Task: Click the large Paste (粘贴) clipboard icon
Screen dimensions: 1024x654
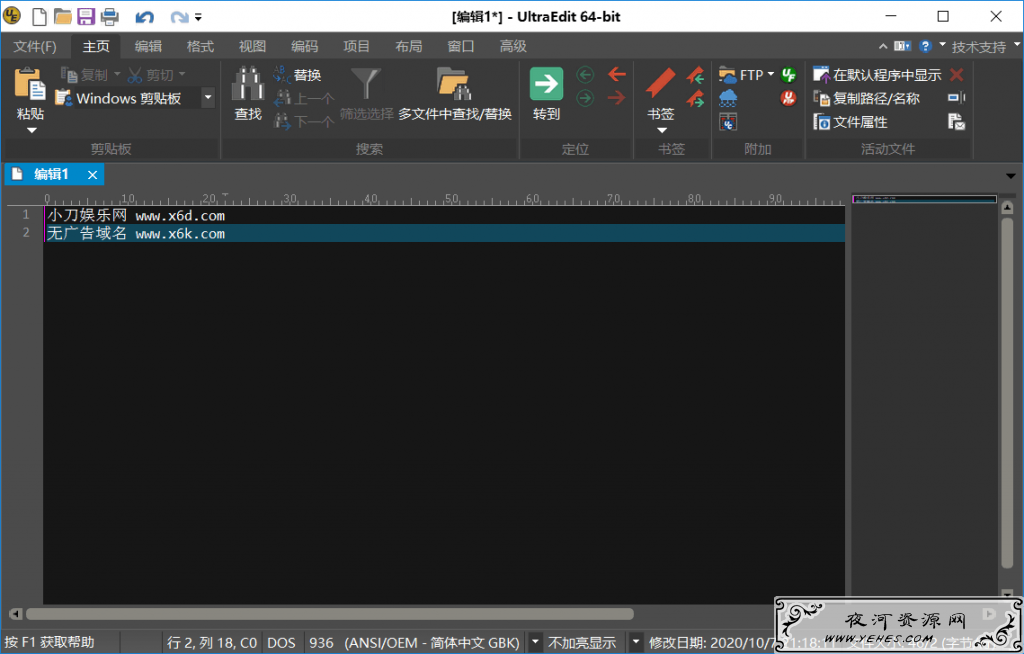Action: (x=30, y=84)
